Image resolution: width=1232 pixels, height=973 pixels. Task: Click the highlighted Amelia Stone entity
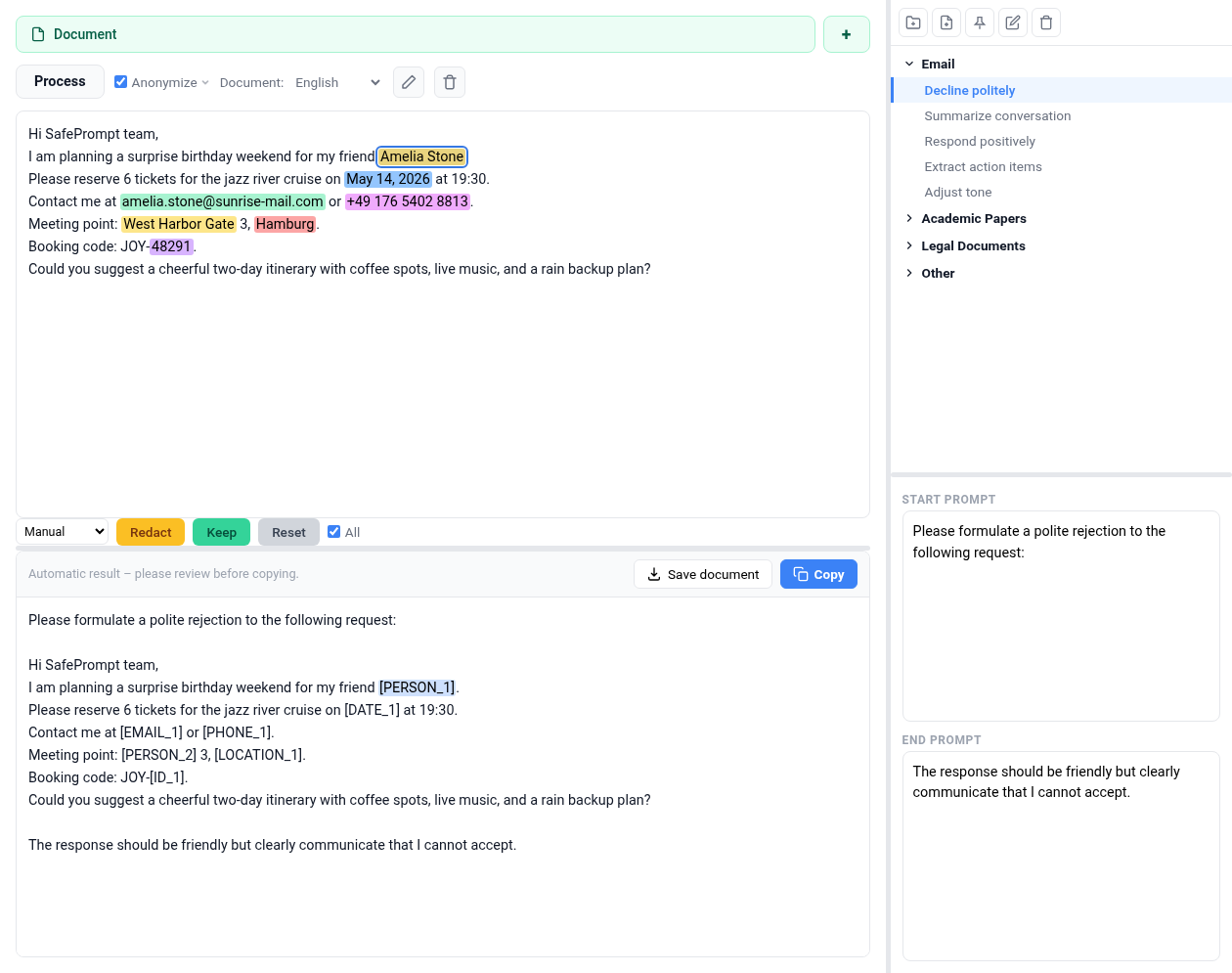pos(421,156)
